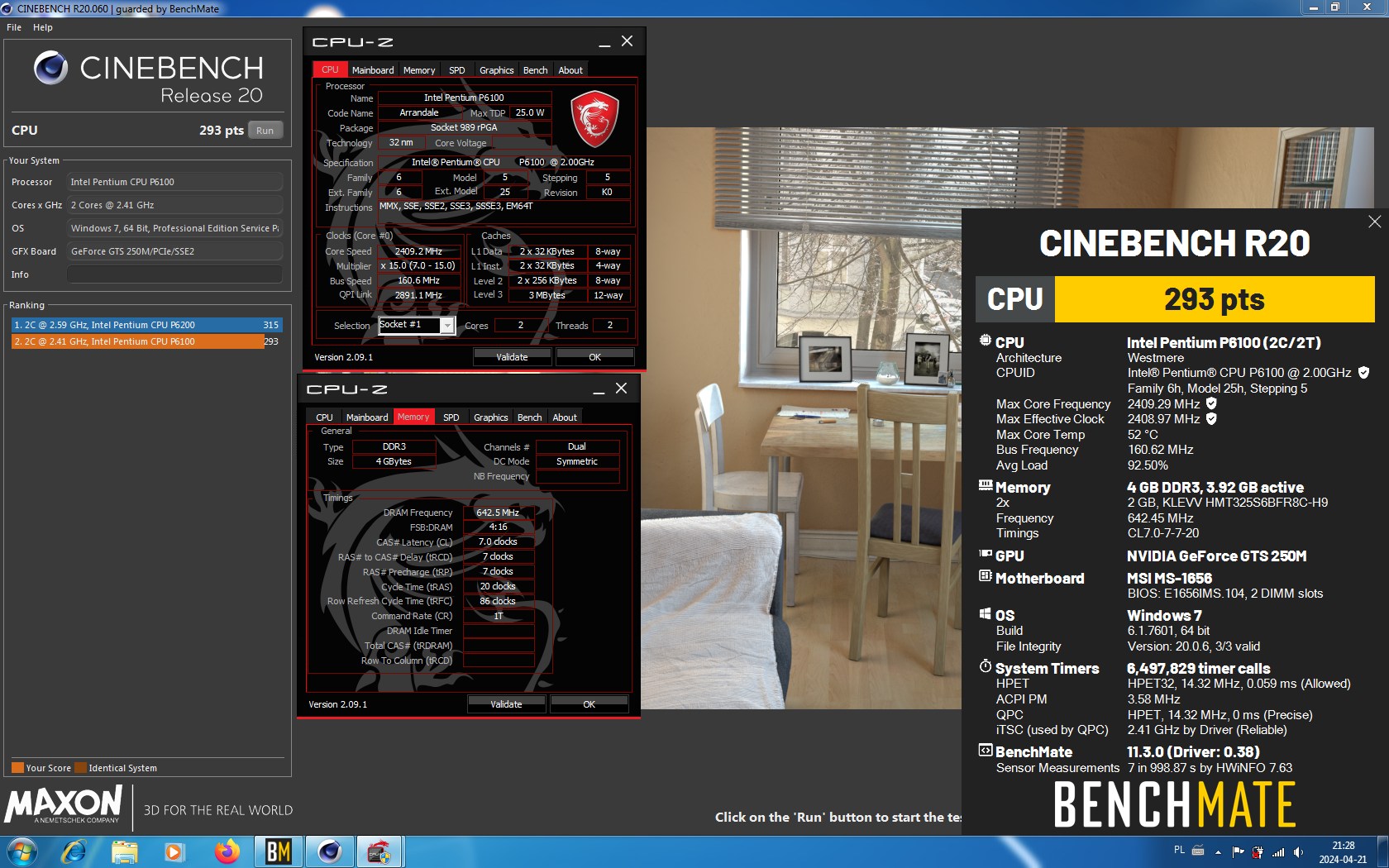Switch to BenchMate taskbar icon
Screen dimensions: 1389x868
278,851
